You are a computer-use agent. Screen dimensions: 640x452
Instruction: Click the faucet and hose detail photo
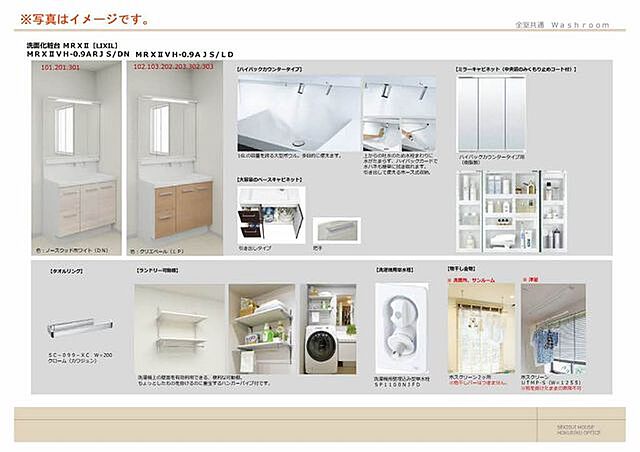tap(399, 114)
